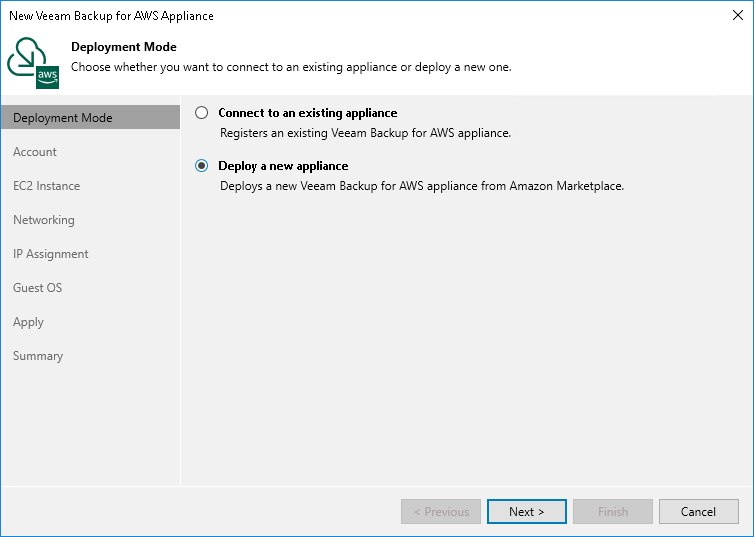Choose Deploy a new appliance option
The height and width of the screenshot is (537, 754).
202,166
